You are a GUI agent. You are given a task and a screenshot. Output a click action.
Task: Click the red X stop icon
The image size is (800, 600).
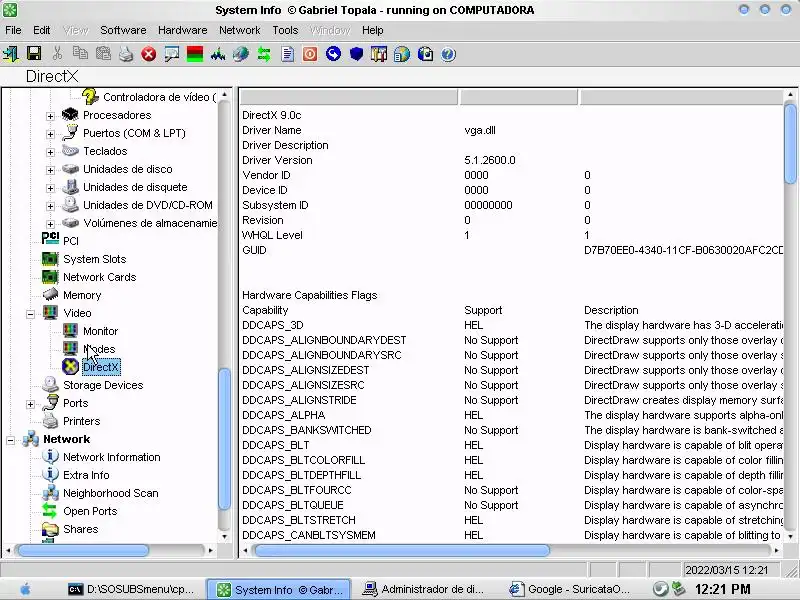[149, 54]
